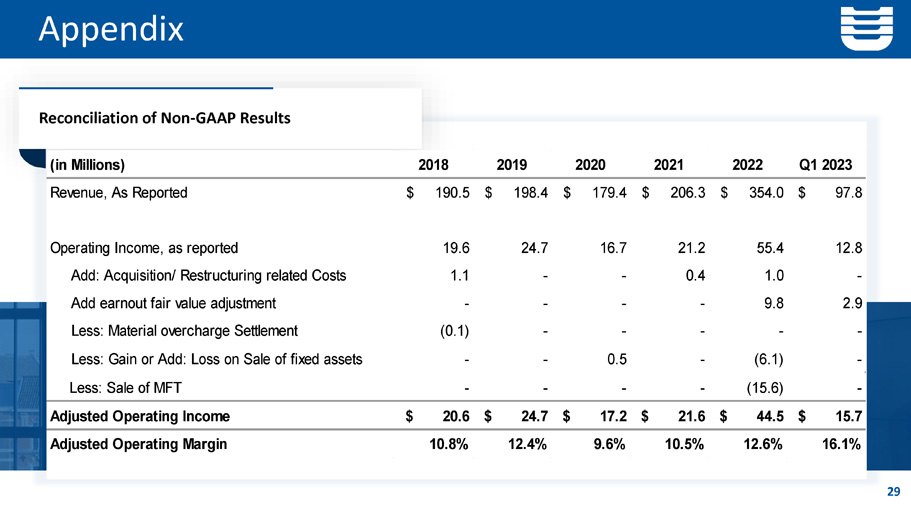Click the Adjusted Operating Margin row label
This screenshot has height=512, width=911.
tap(138, 445)
